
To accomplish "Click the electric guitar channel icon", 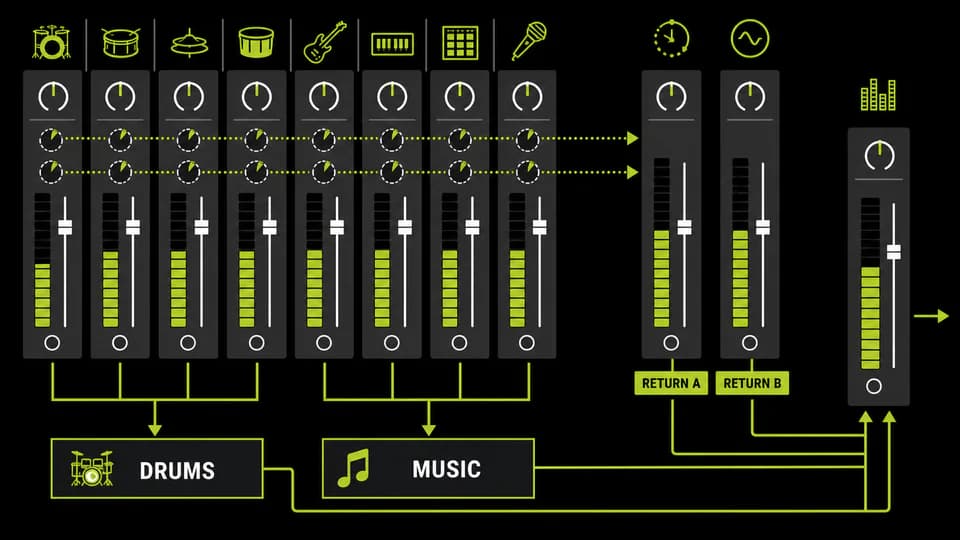I will point(324,42).
